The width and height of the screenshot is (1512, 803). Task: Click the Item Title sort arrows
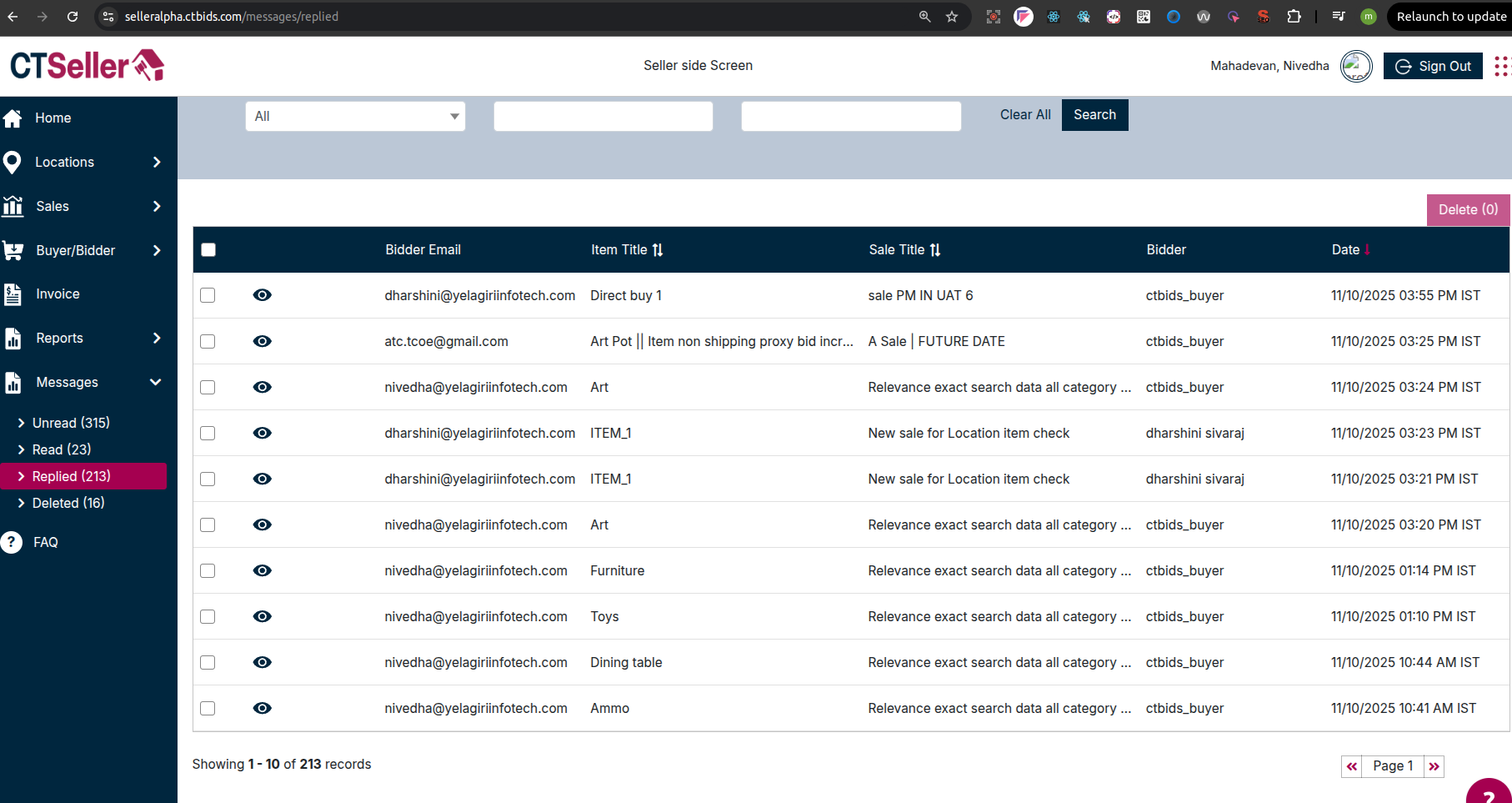(658, 250)
